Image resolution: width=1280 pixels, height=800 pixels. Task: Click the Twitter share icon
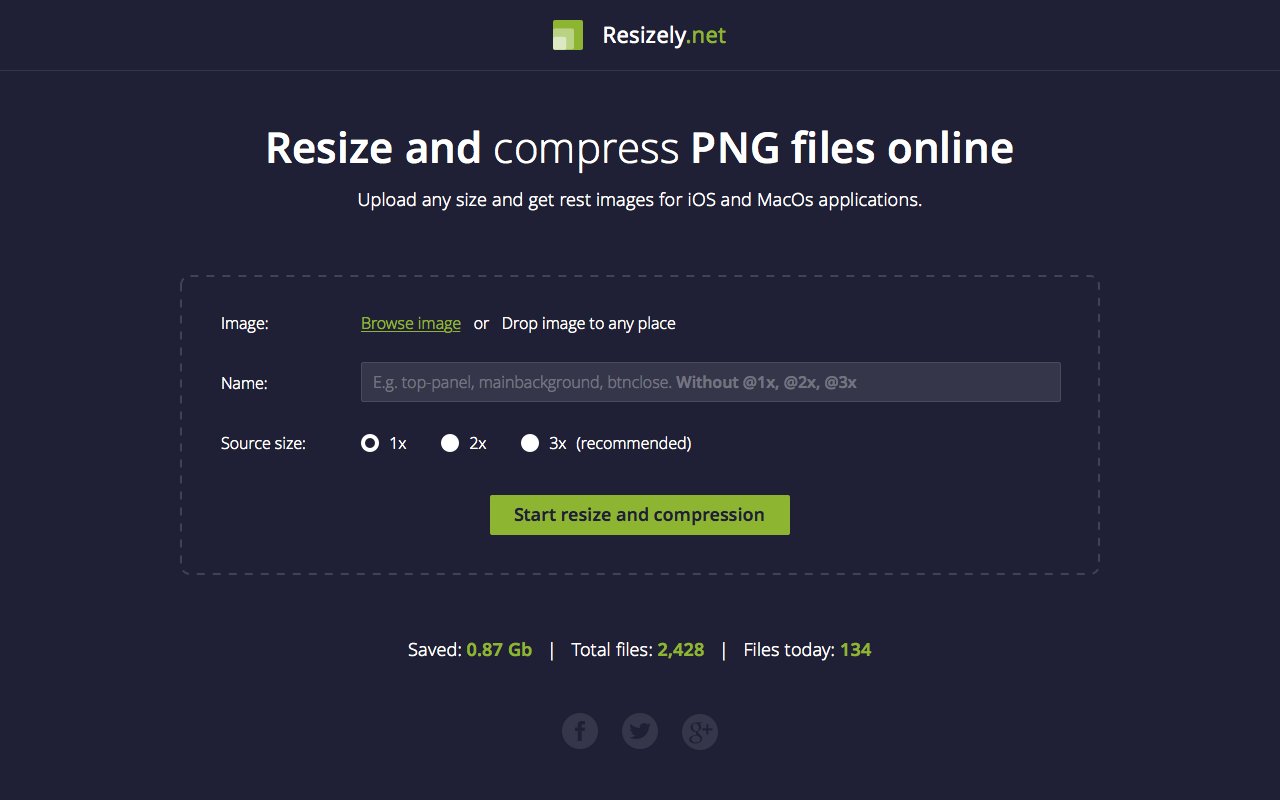(x=640, y=731)
